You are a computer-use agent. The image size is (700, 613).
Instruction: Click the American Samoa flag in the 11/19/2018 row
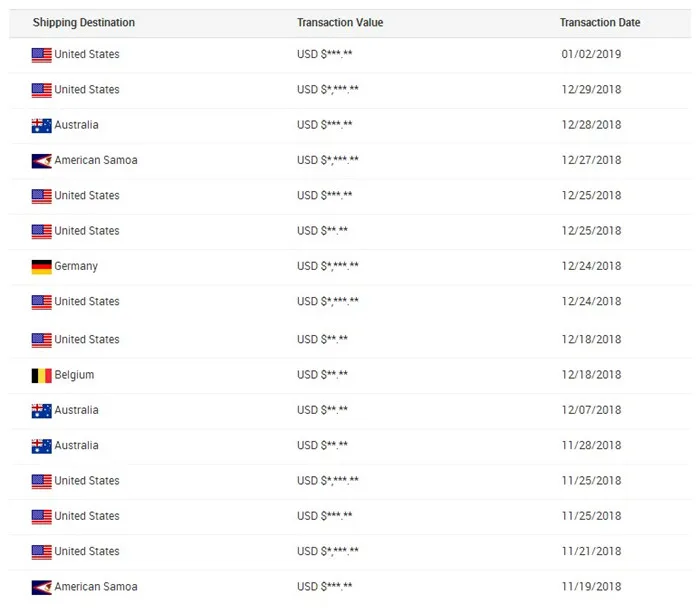(x=41, y=588)
